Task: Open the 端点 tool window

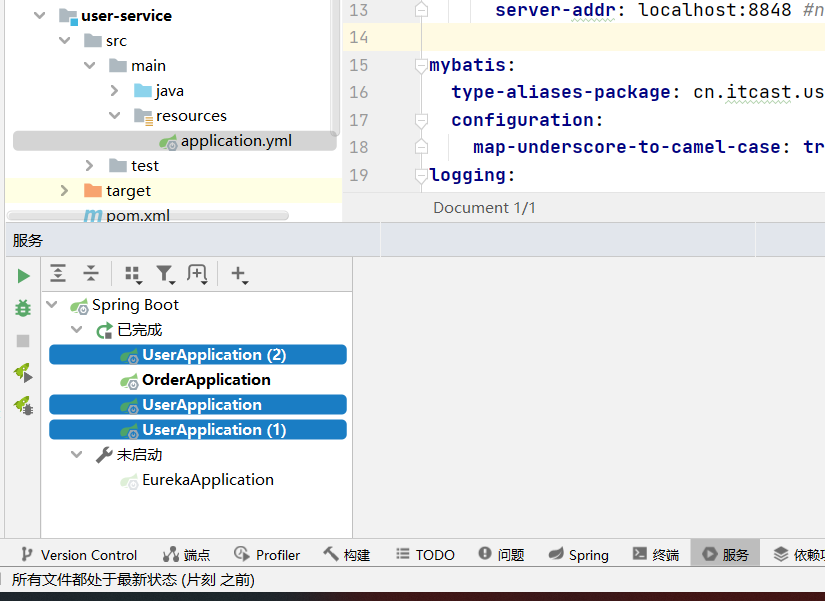Action: 186,555
